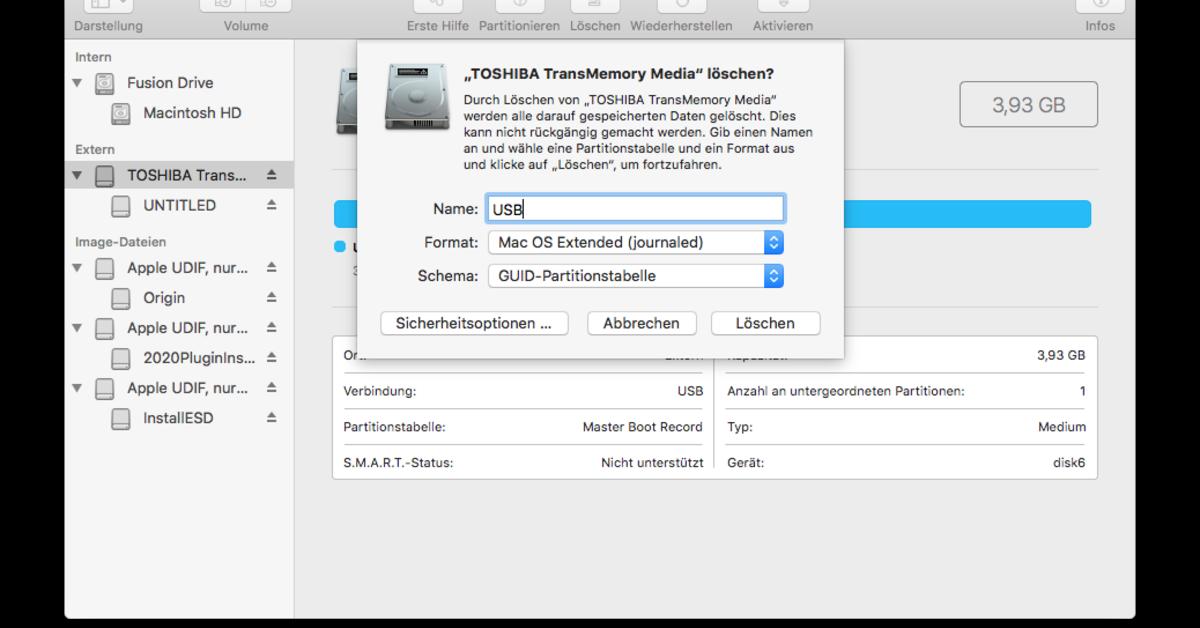The image size is (1200, 628).
Task: Click the Medium type value
Action: pos(1062,427)
